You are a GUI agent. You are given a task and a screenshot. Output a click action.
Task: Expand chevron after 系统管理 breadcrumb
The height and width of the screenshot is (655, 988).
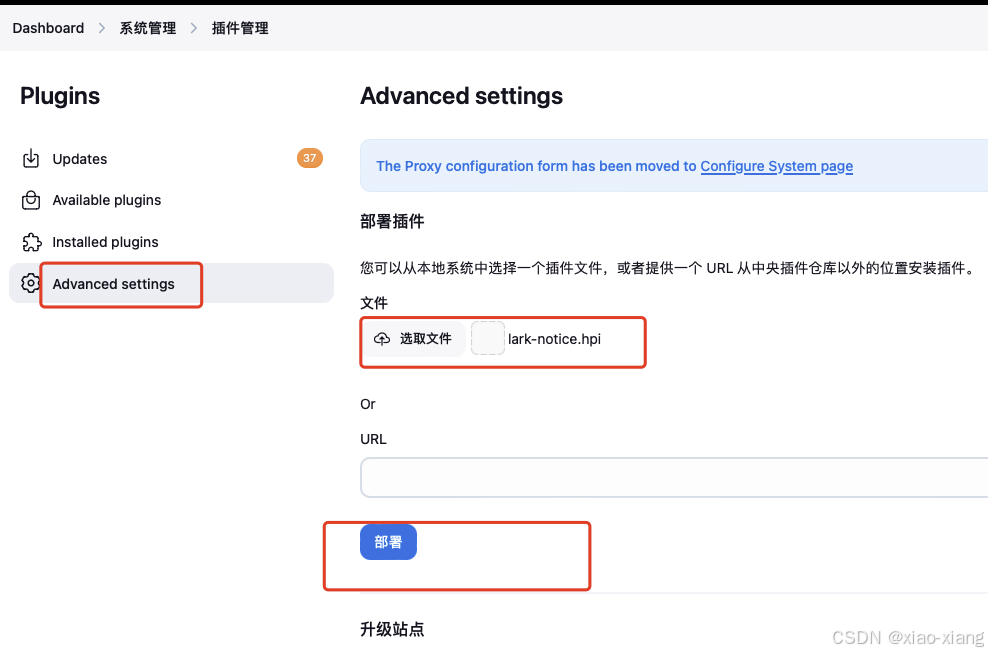click(x=193, y=28)
